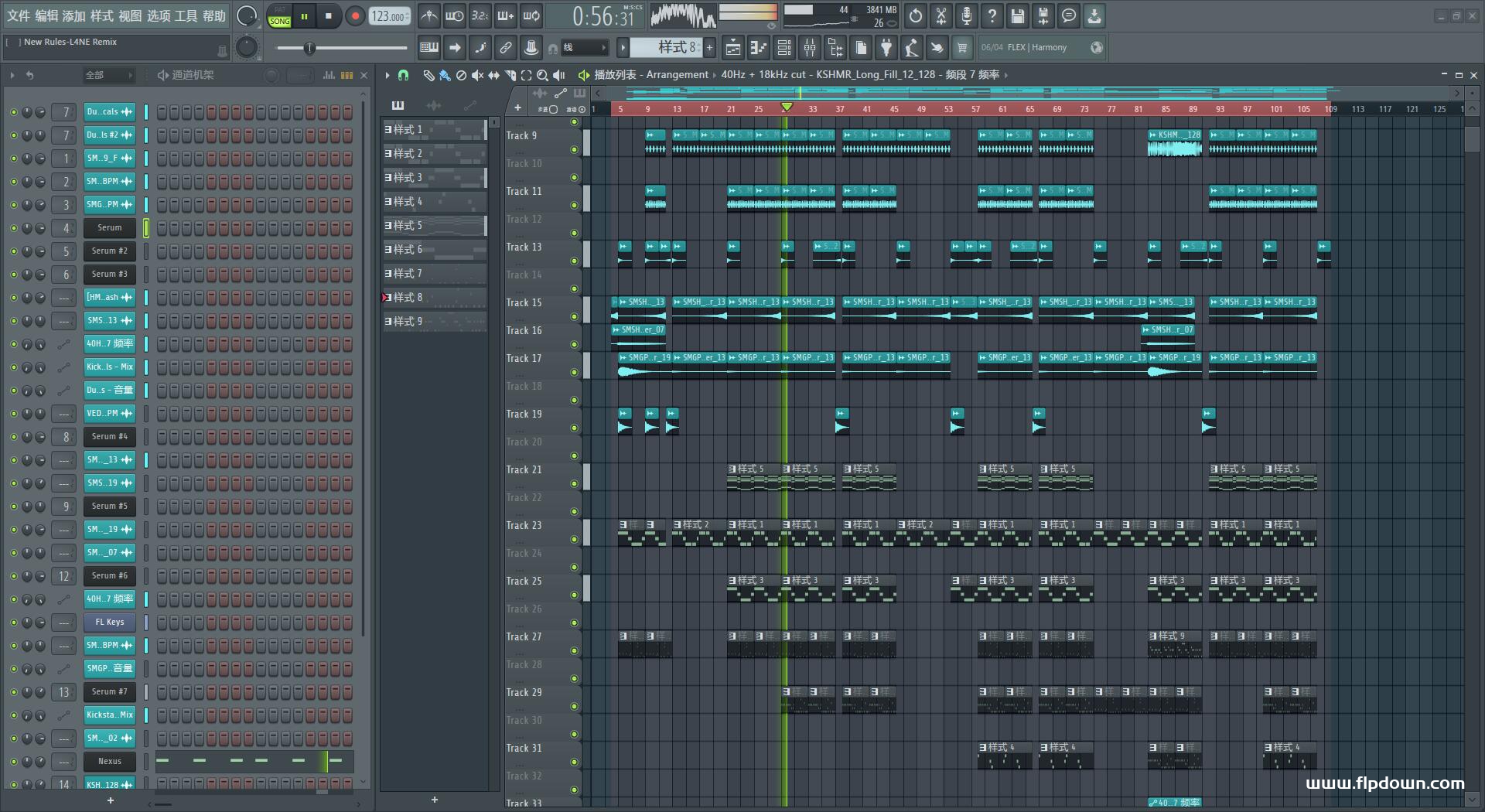The width and height of the screenshot is (1485, 812).
Task: Open the 文件 (File) menu
Action: 19,15
